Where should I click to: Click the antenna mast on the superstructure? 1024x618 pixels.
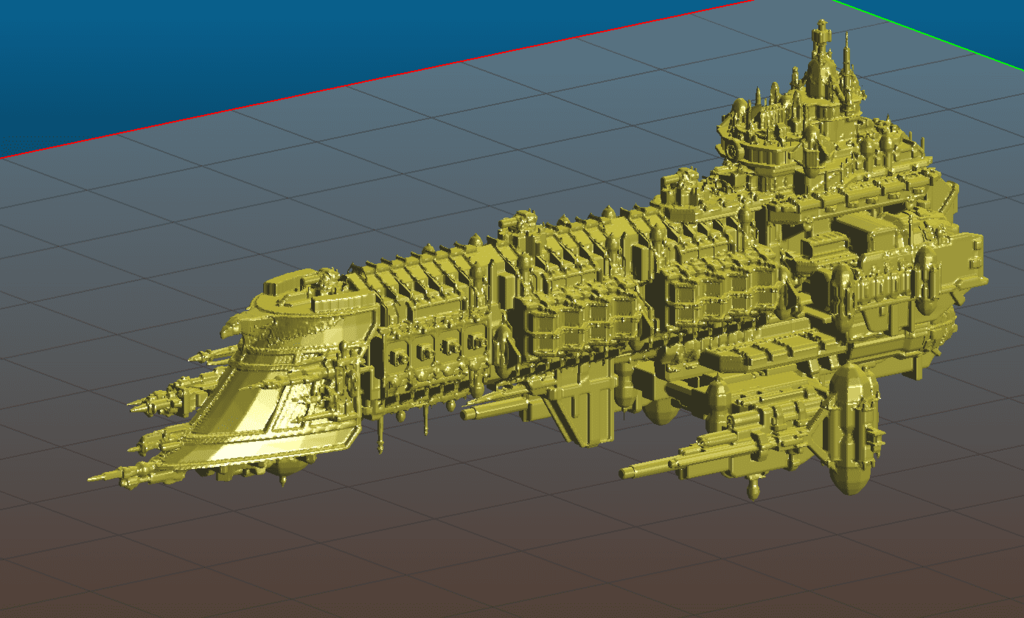(x=848, y=60)
